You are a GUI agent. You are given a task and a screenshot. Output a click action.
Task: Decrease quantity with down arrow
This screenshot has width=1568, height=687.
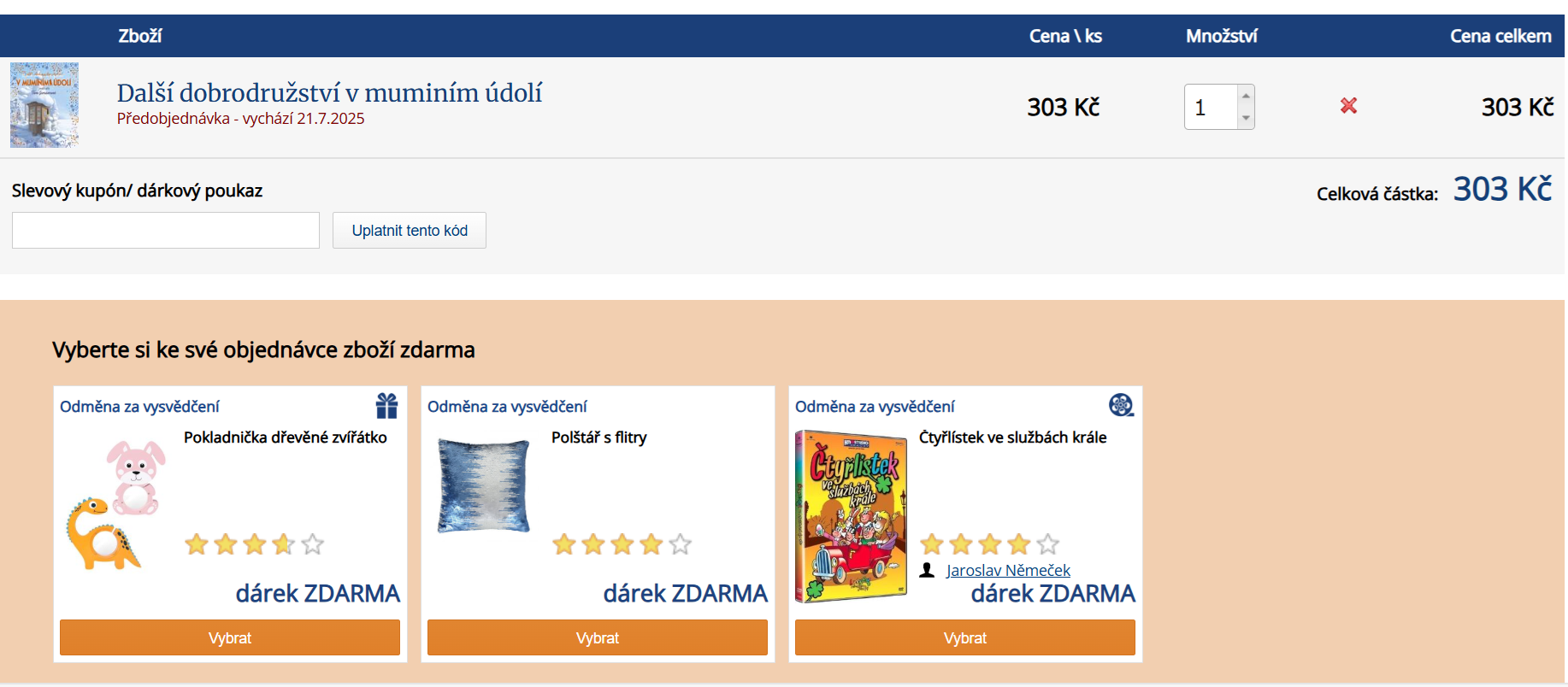click(1246, 118)
